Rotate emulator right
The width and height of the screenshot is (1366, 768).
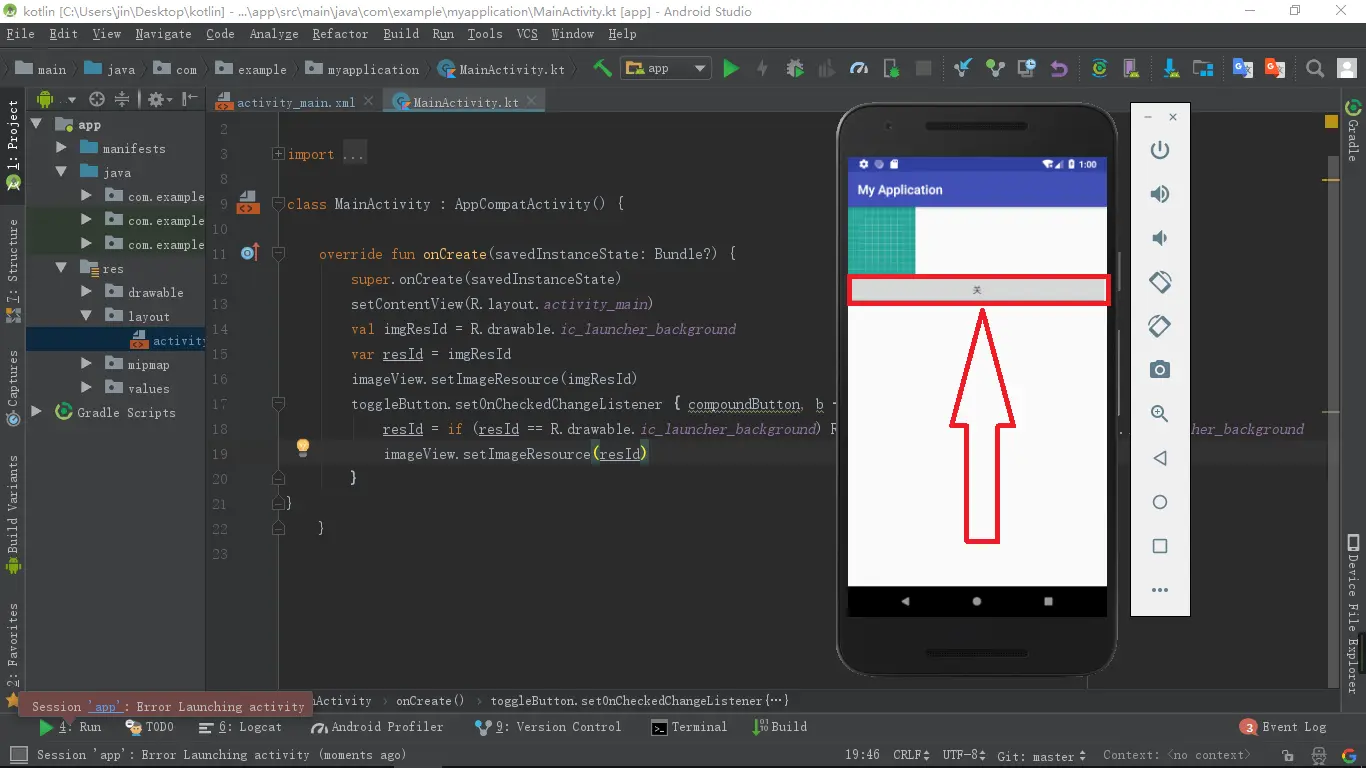[x=1160, y=326]
